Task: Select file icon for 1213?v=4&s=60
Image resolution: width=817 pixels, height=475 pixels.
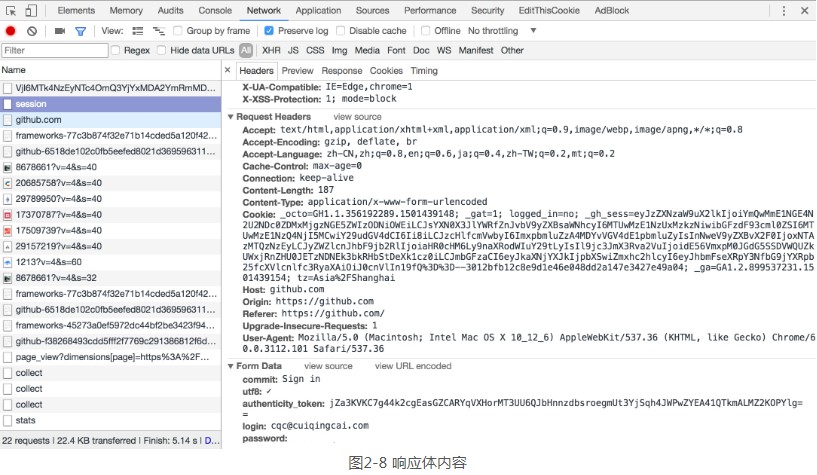Action: coord(7,262)
